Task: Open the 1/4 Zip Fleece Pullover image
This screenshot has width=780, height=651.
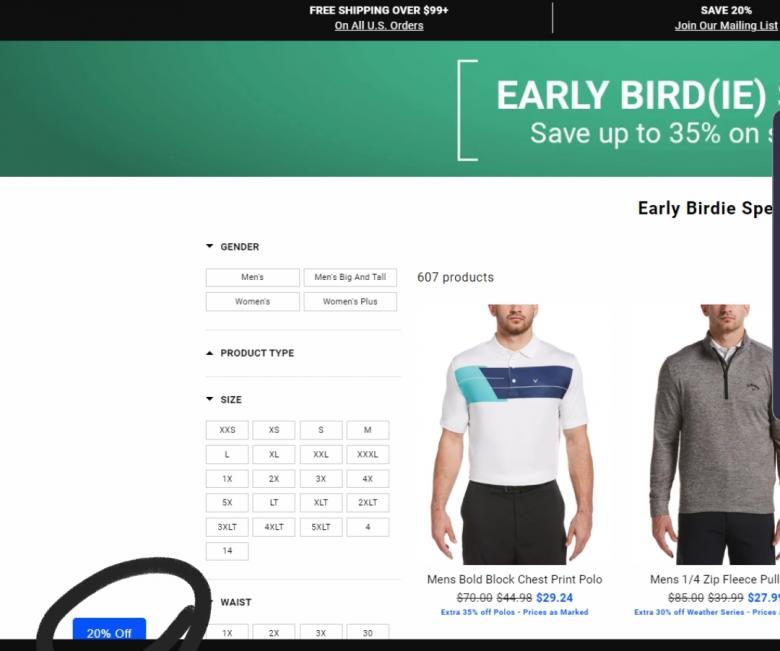Action: pos(715,435)
